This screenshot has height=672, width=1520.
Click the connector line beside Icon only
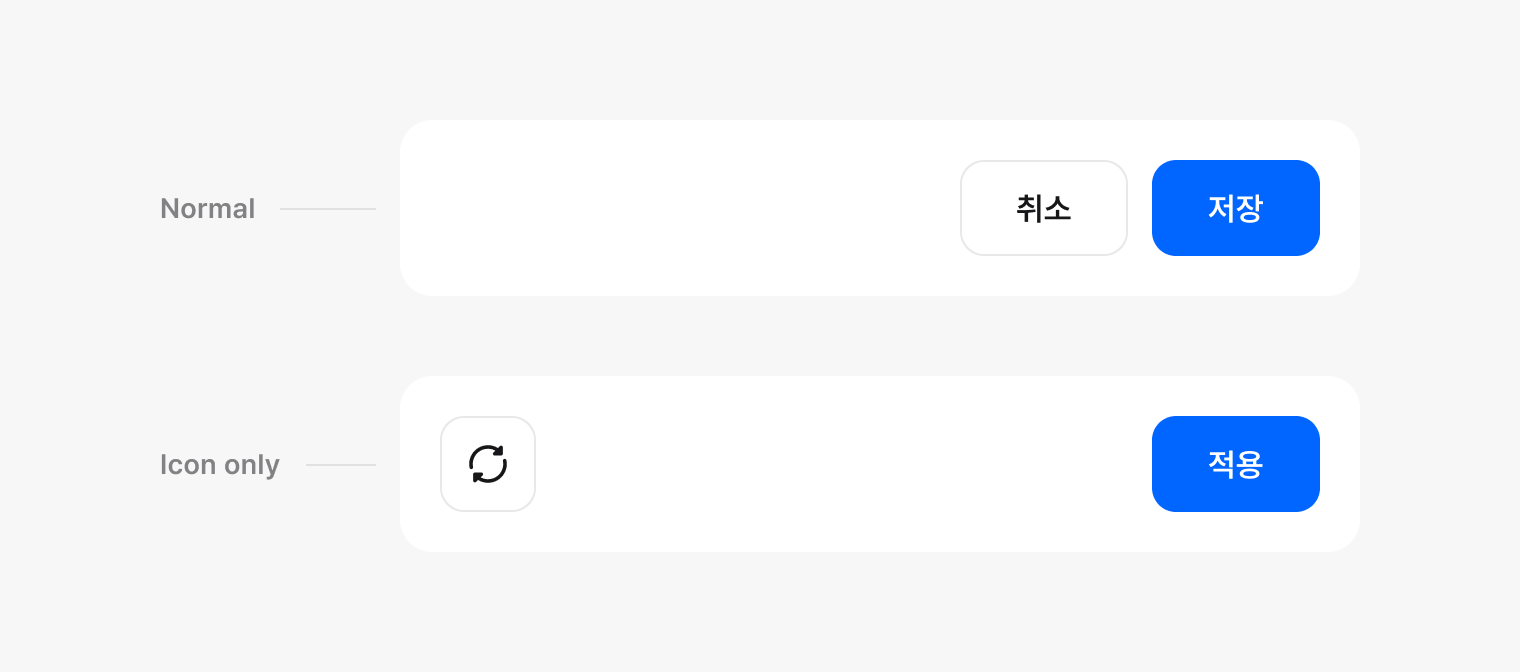point(341,465)
